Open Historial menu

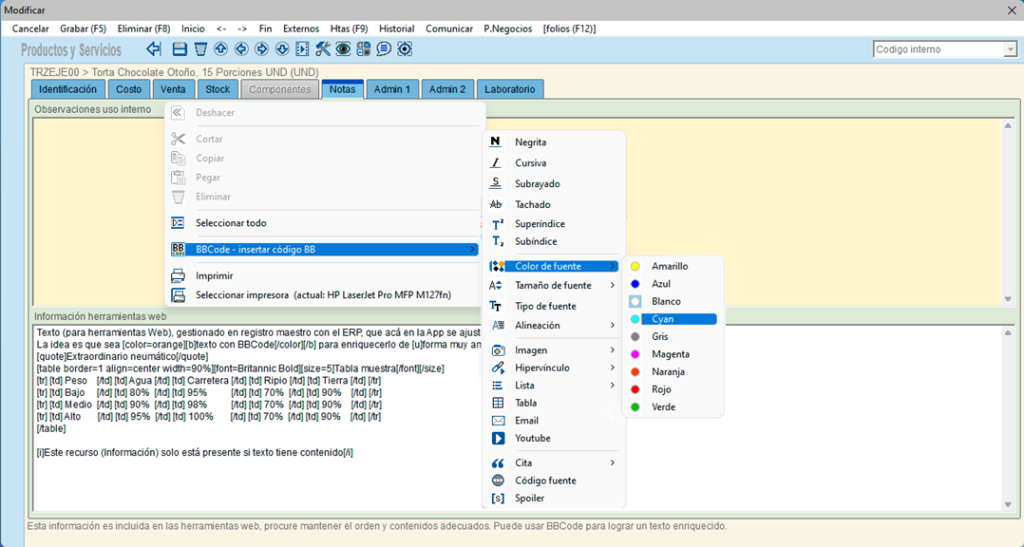[x=397, y=29]
